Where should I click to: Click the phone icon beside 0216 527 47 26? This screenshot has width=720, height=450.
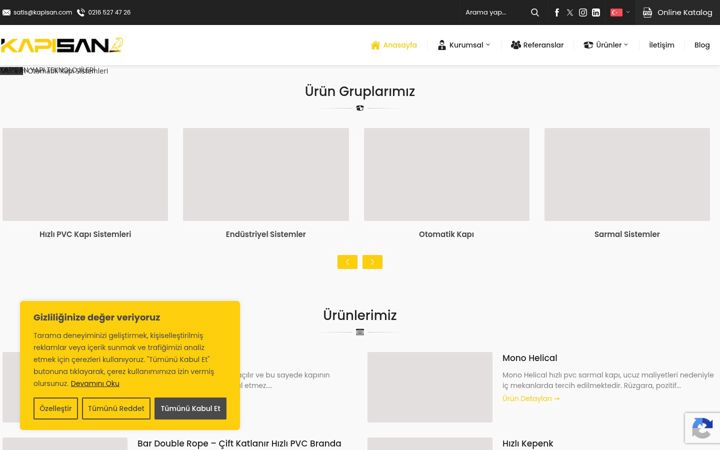[x=81, y=12]
